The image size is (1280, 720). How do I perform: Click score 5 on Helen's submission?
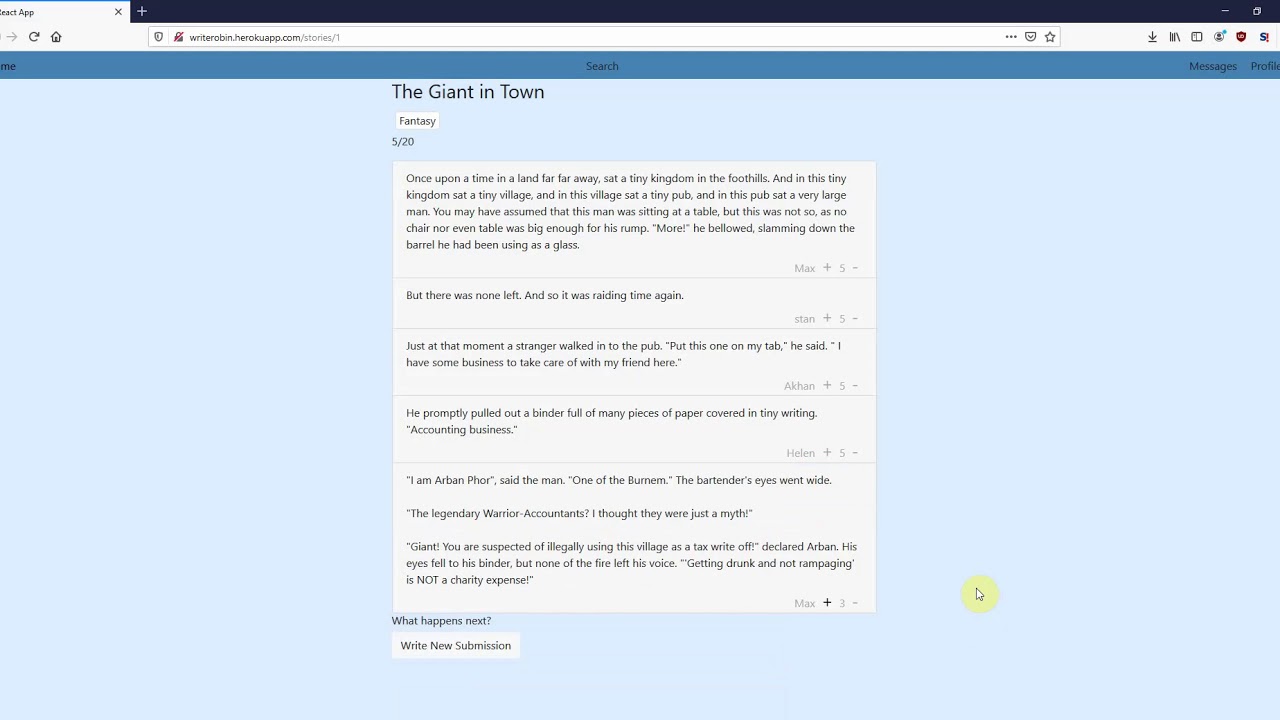tap(842, 453)
